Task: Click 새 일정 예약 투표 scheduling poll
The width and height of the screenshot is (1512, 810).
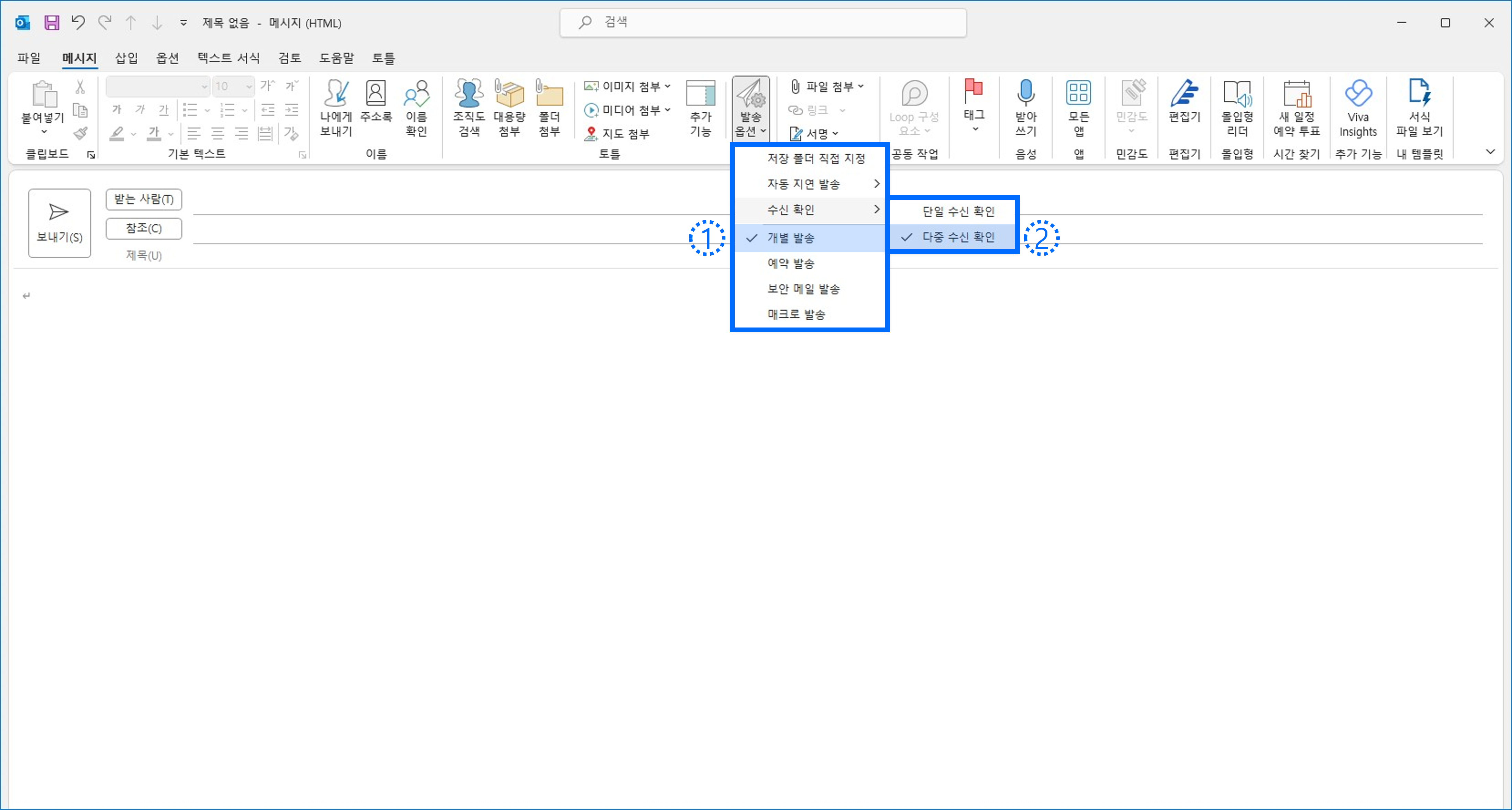Action: point(1297,109)
